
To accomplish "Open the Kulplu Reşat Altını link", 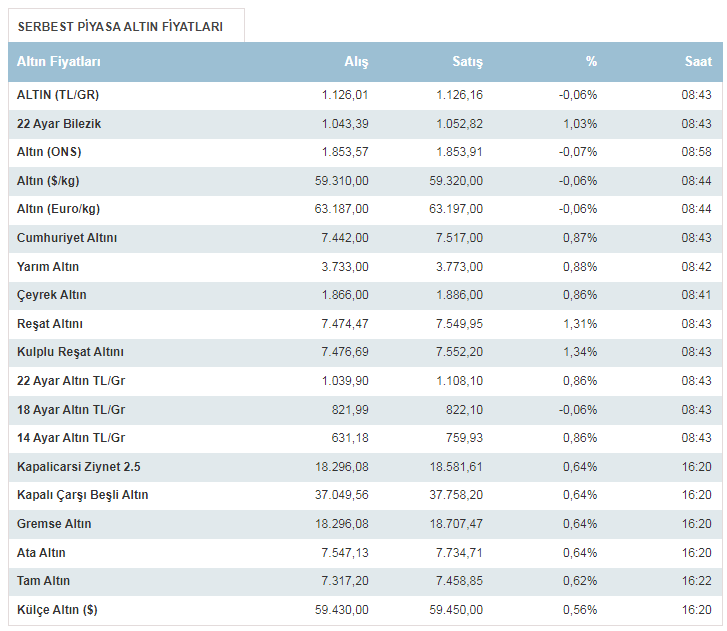I will [x=70, y=352].
